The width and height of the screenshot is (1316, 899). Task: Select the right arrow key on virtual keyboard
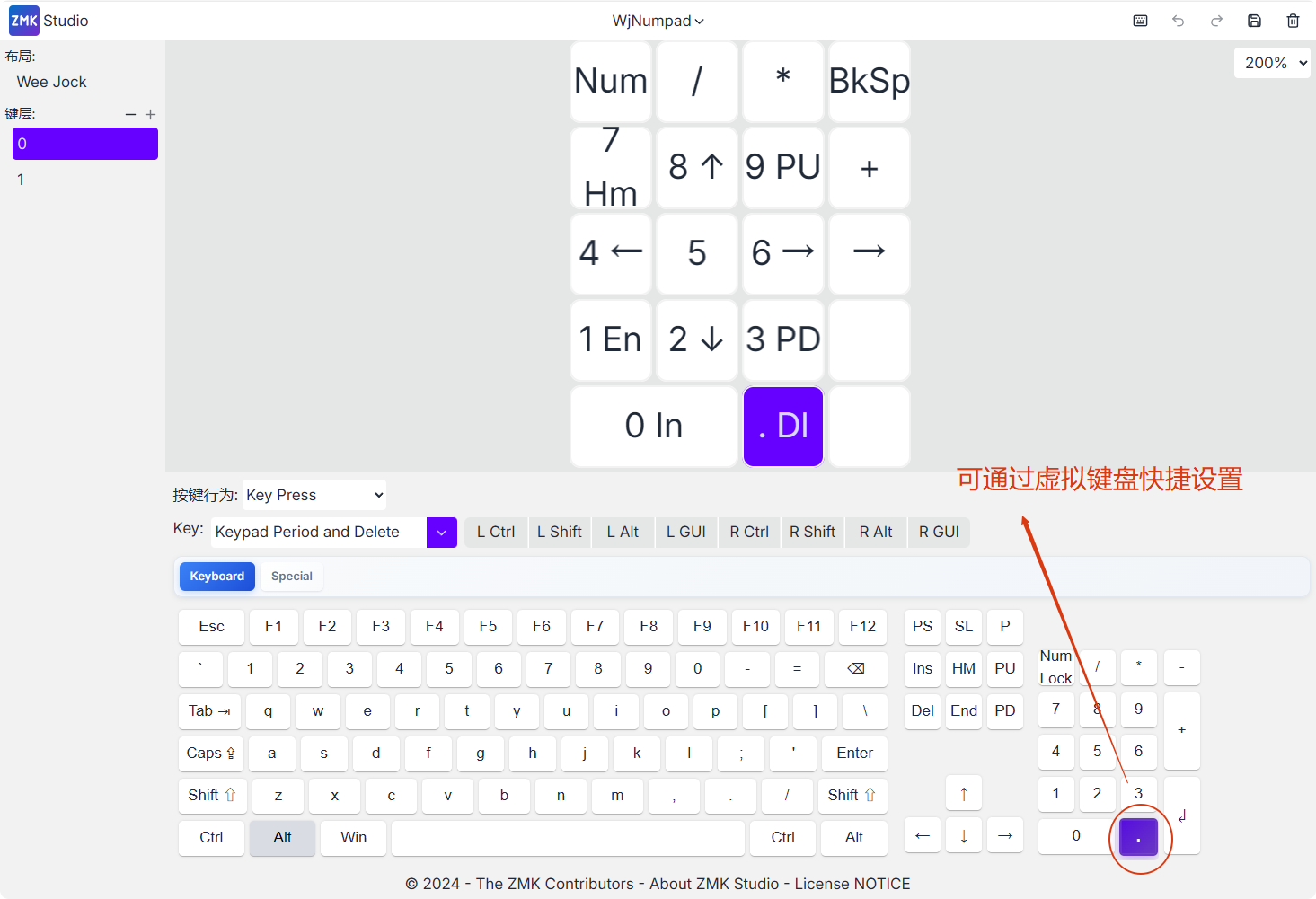click(x=1005, y=835)
